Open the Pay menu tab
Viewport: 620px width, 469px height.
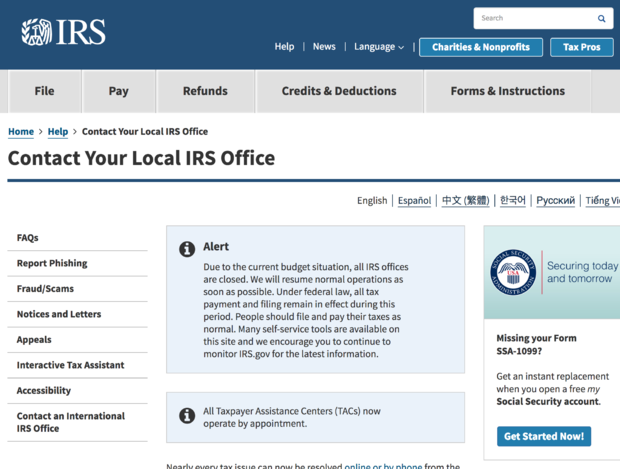(x=118, y=91)
